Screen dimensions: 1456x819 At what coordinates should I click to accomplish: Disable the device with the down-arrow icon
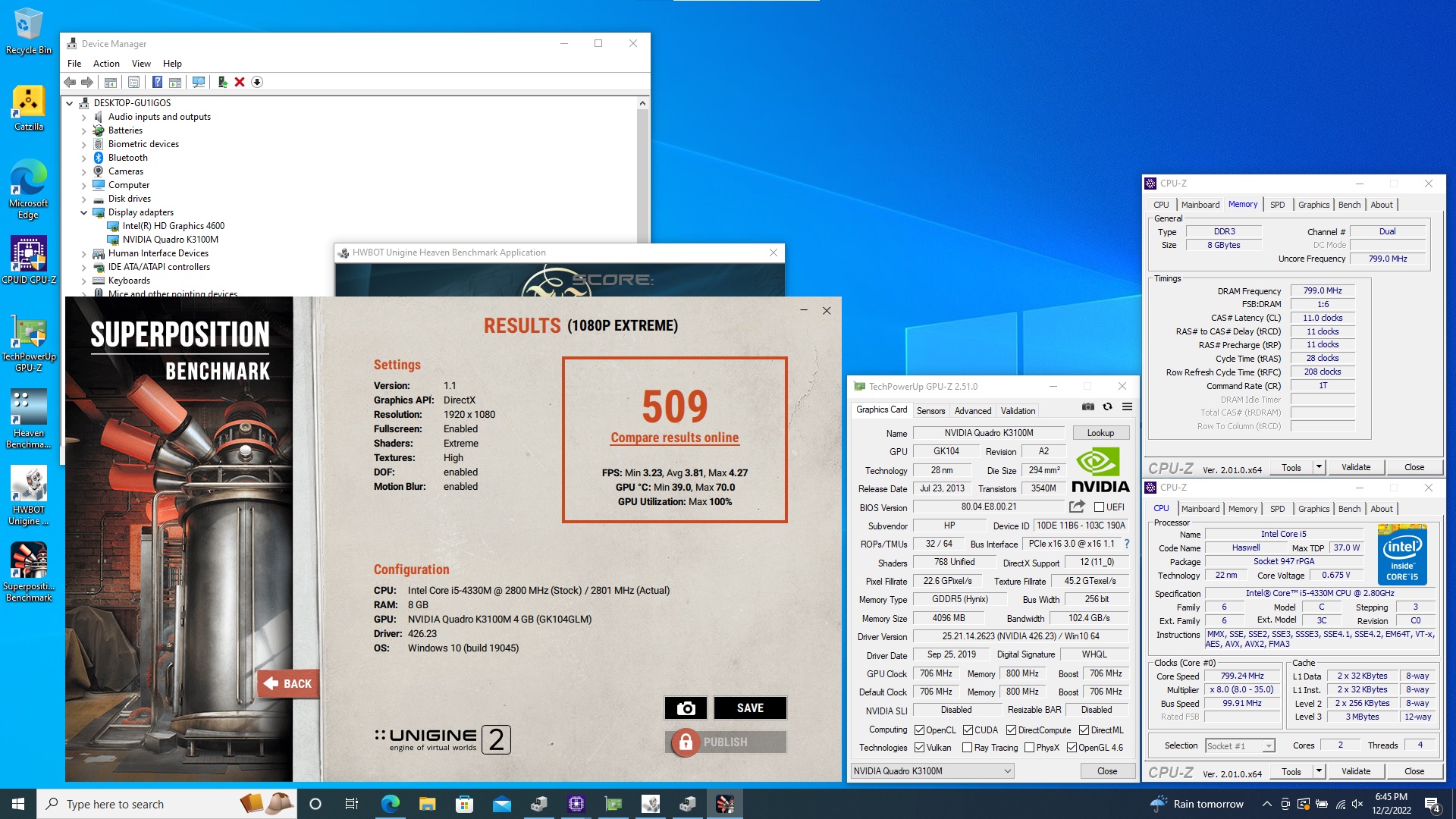click(257, 82)
